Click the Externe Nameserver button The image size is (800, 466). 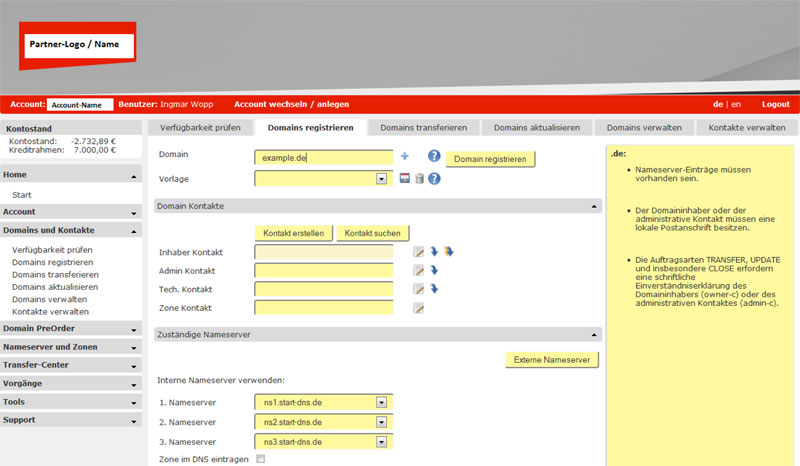coord(552,360)
